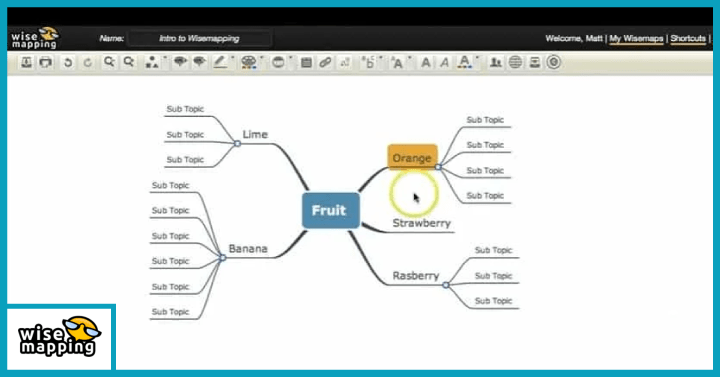Click the circular icon ending the toolbar
The width and height of the screenshot is (720, 377).
[554, 62]
